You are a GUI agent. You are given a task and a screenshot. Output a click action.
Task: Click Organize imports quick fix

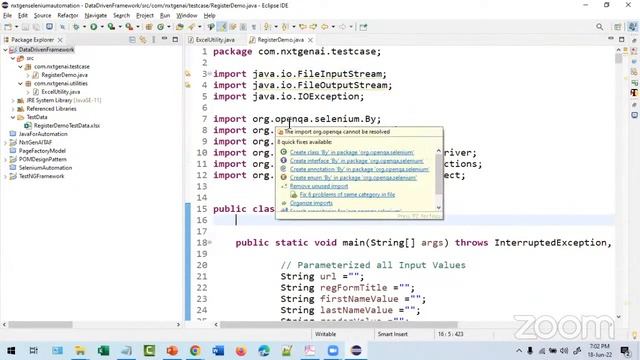(x=311, y=203)
